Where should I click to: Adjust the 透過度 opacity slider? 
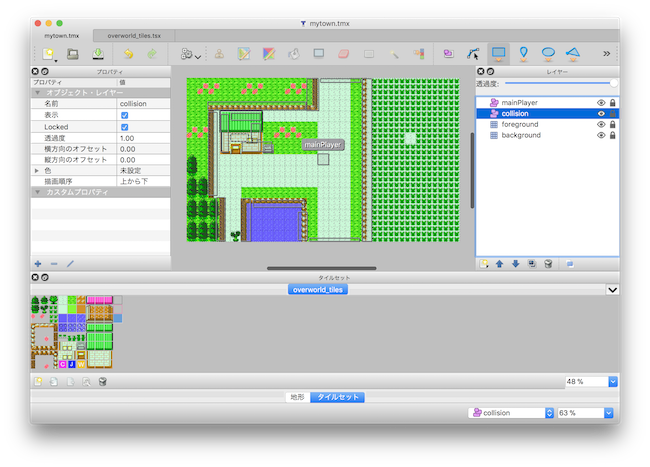560,83
